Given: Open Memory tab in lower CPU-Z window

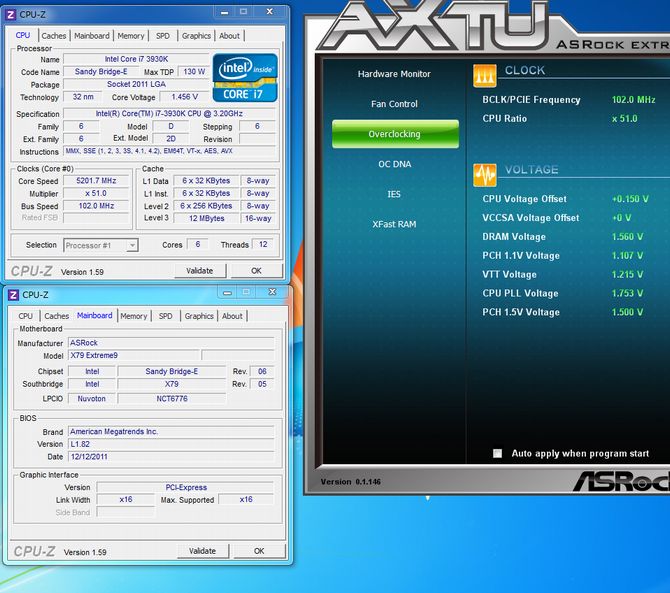Looking at the screenshot, I should pyautogui.click(x=134, y=316).
